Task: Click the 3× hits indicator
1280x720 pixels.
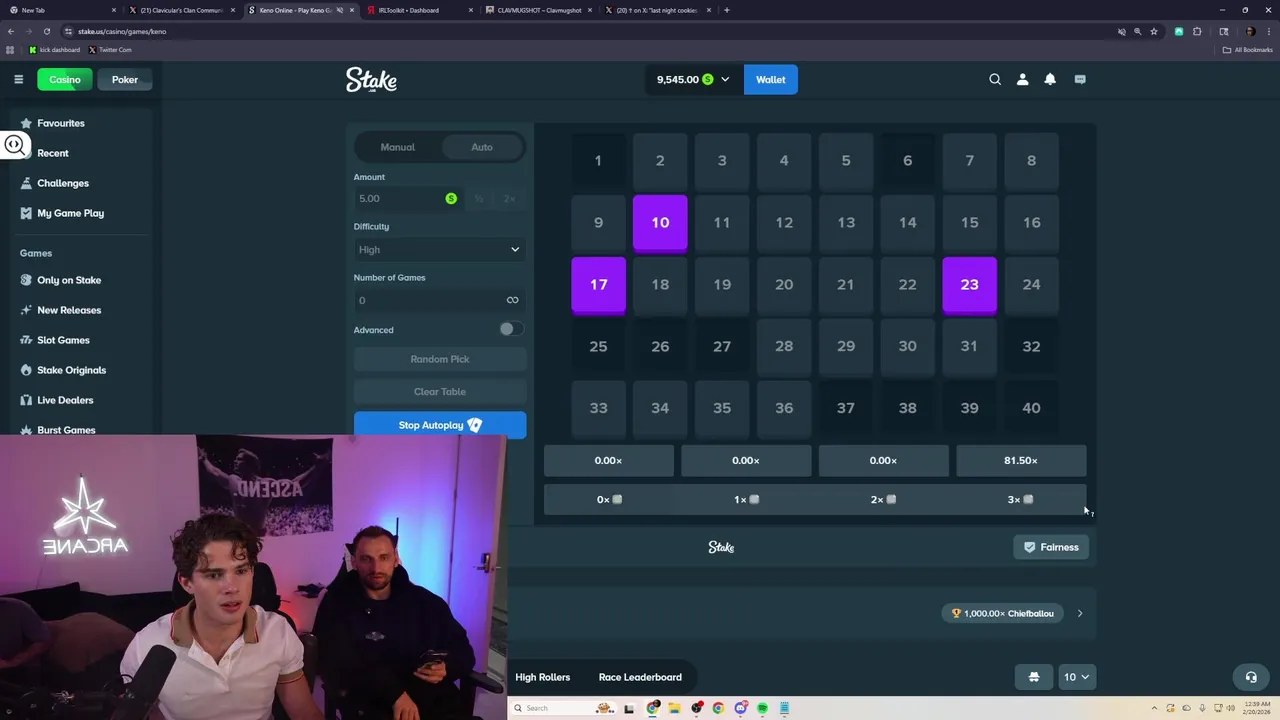Action: tap(1020, 499)
